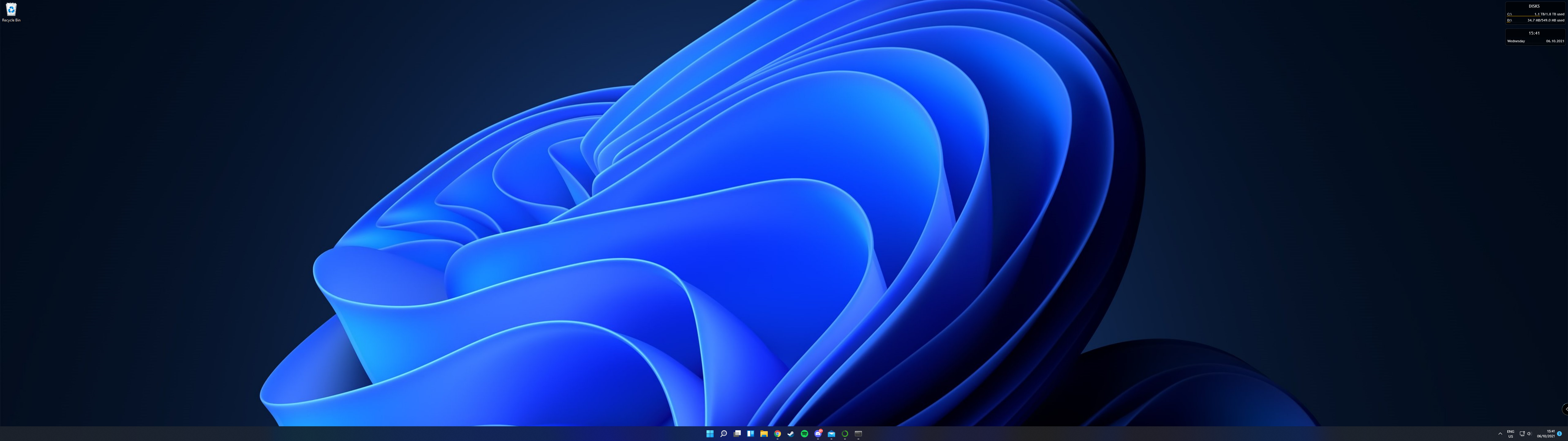The width and height of the screenshot is (1568, 441).
Task: Open Discord with pending notifications
Action: tap(818, 434)
